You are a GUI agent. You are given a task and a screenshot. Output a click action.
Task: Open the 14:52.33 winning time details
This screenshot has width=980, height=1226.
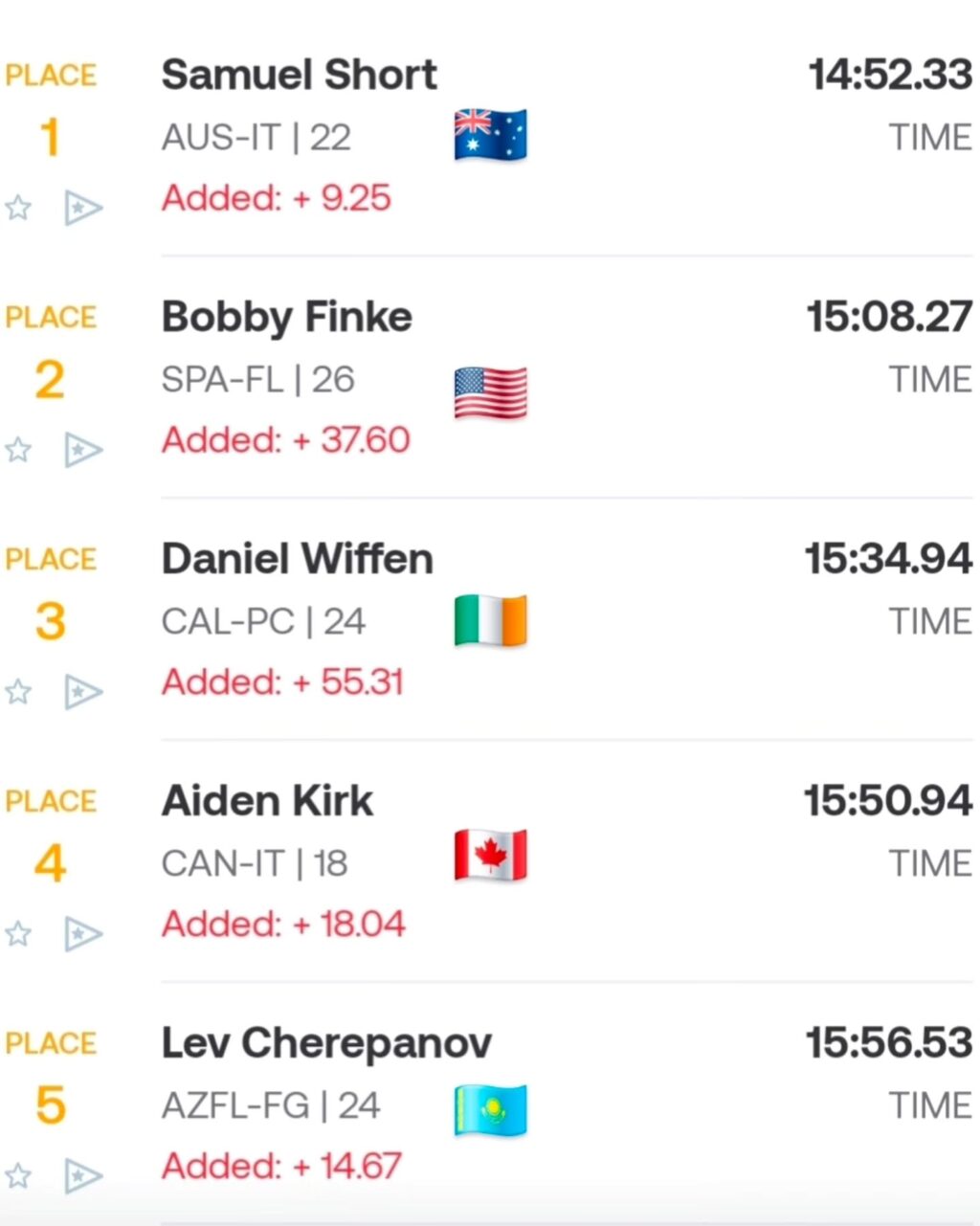point(890,75)
